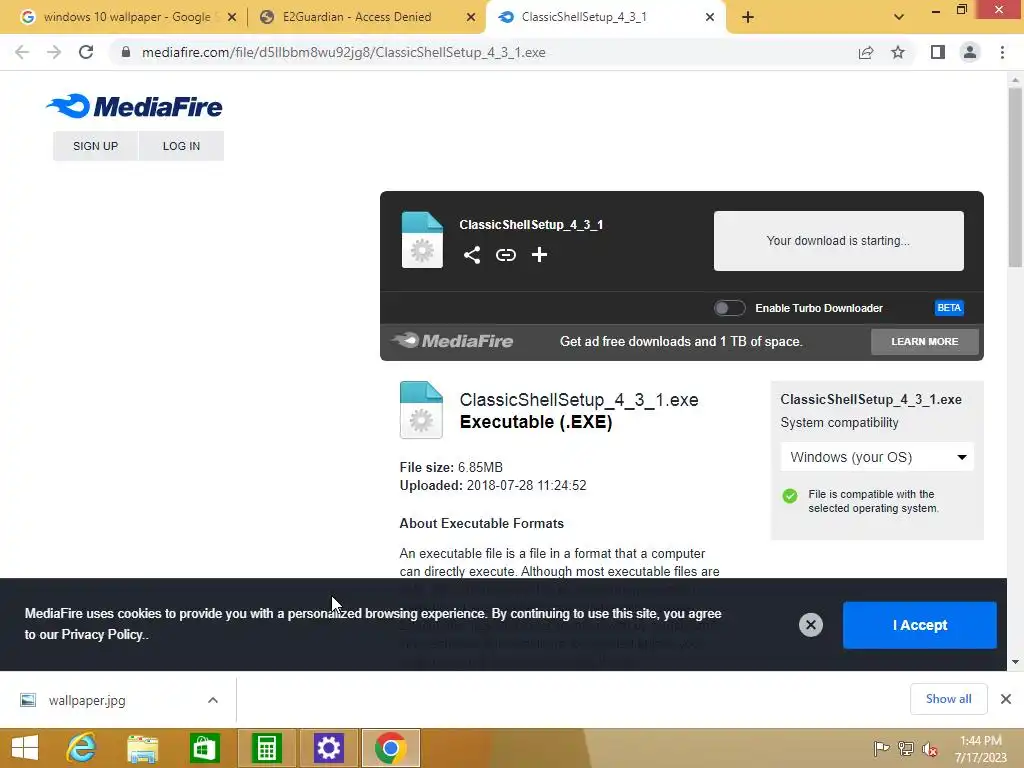Click the Uploaded: 2018-07-28 11:24:52 text
The width and height of the screenshot is (1024, 768).
tap(493, 485)
